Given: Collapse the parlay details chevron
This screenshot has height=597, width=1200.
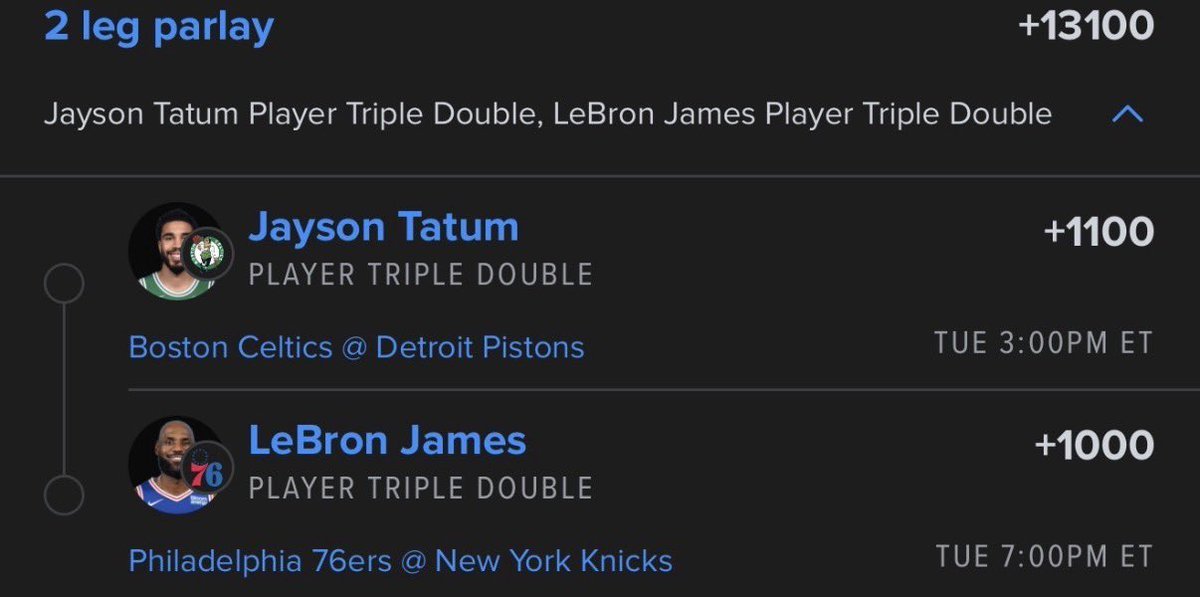Looking at the screenshot, I should [1127, 115].
